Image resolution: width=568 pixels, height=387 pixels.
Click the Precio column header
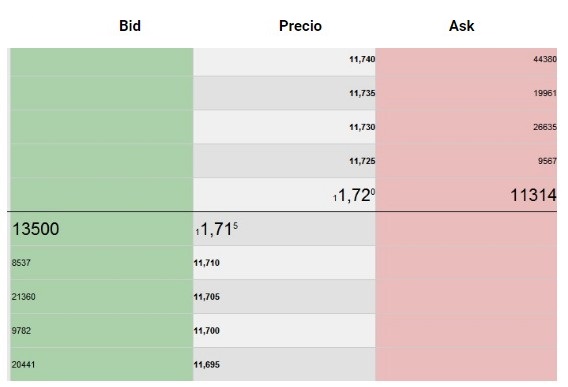[300, 26]
